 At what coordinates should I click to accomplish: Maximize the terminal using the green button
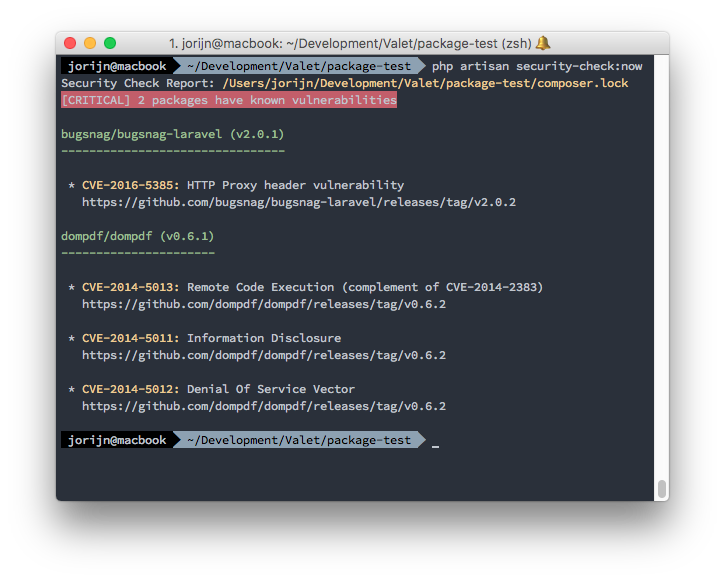click(110, 43)
